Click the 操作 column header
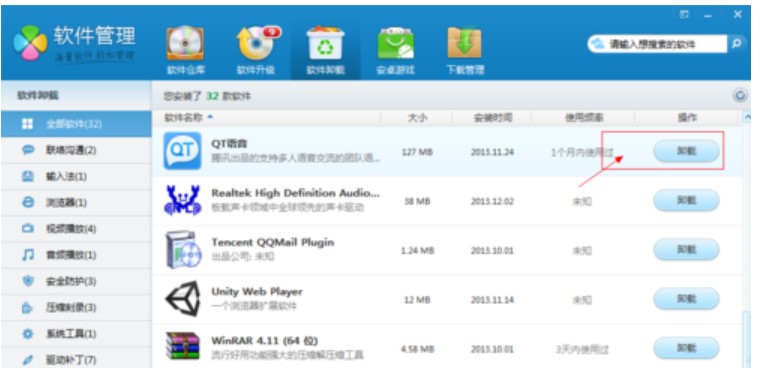The width and height of the screenshot is (760, 368). (687, 117)
